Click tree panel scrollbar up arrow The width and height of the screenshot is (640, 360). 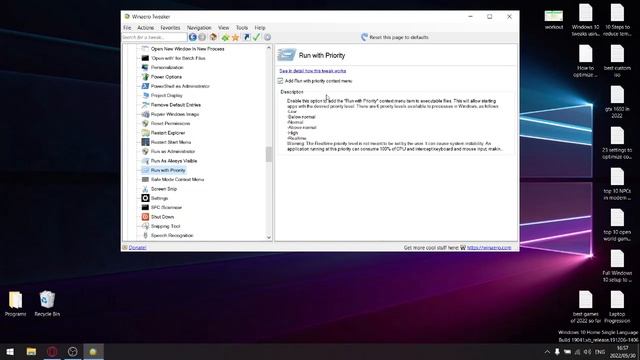pyautogui.click(x=269, y=48)
